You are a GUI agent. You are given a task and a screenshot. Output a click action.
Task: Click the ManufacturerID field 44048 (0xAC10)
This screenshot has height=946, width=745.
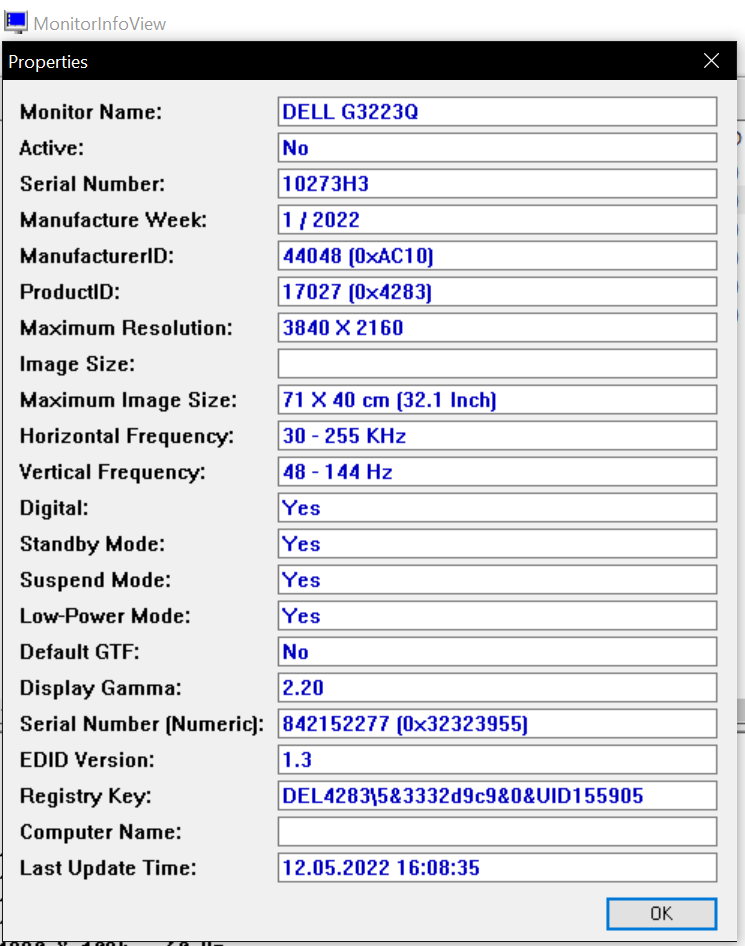(x=497, y=256)
